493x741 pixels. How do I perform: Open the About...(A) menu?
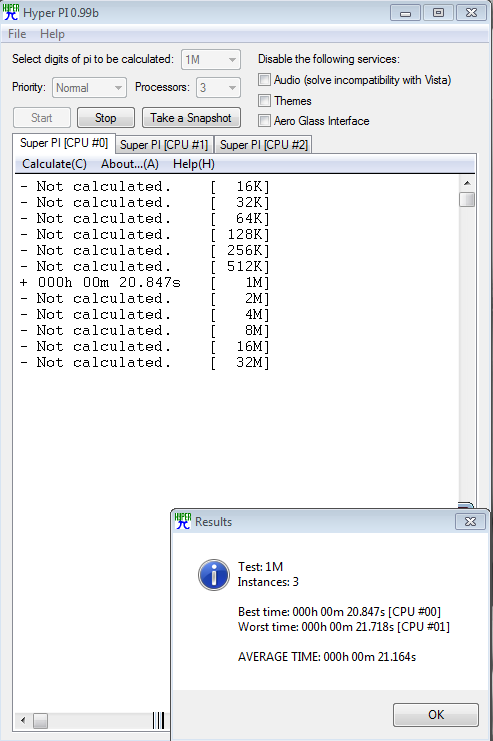tap(130, 164)
